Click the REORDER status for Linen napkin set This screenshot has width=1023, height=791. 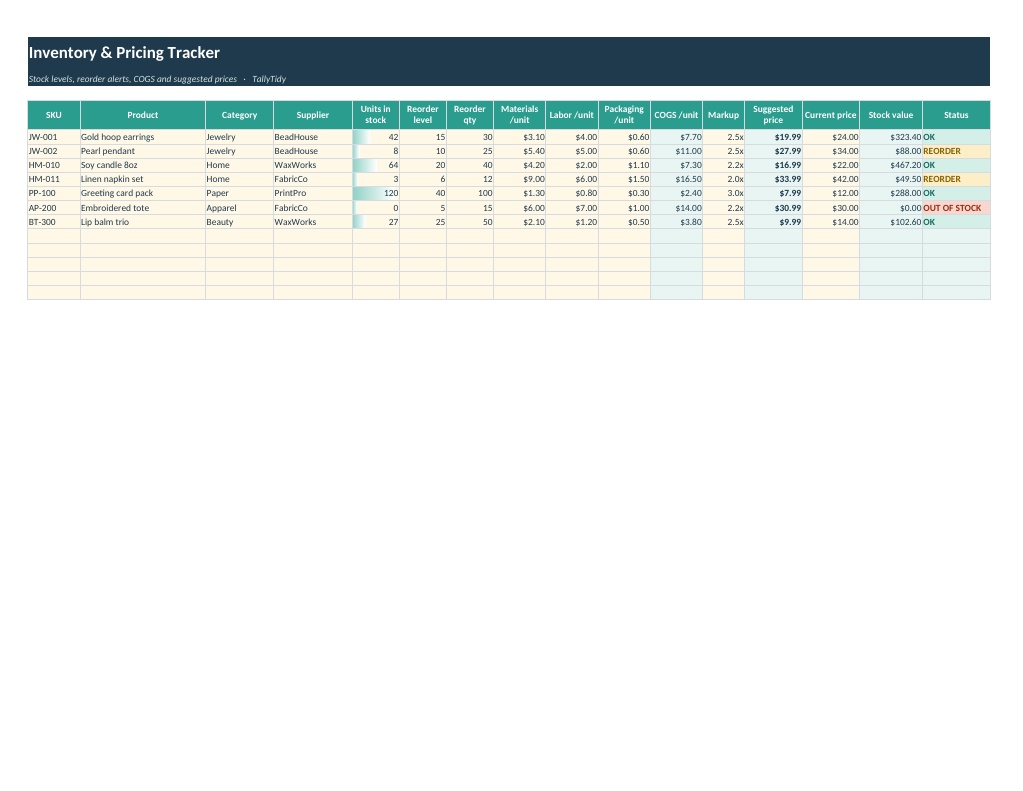pos(956,179)
